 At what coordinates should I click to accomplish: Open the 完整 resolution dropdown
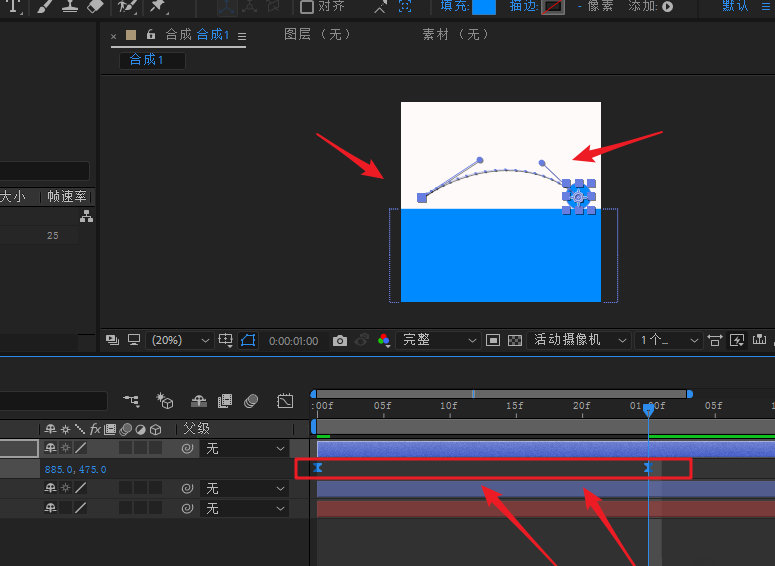[439, 341]
